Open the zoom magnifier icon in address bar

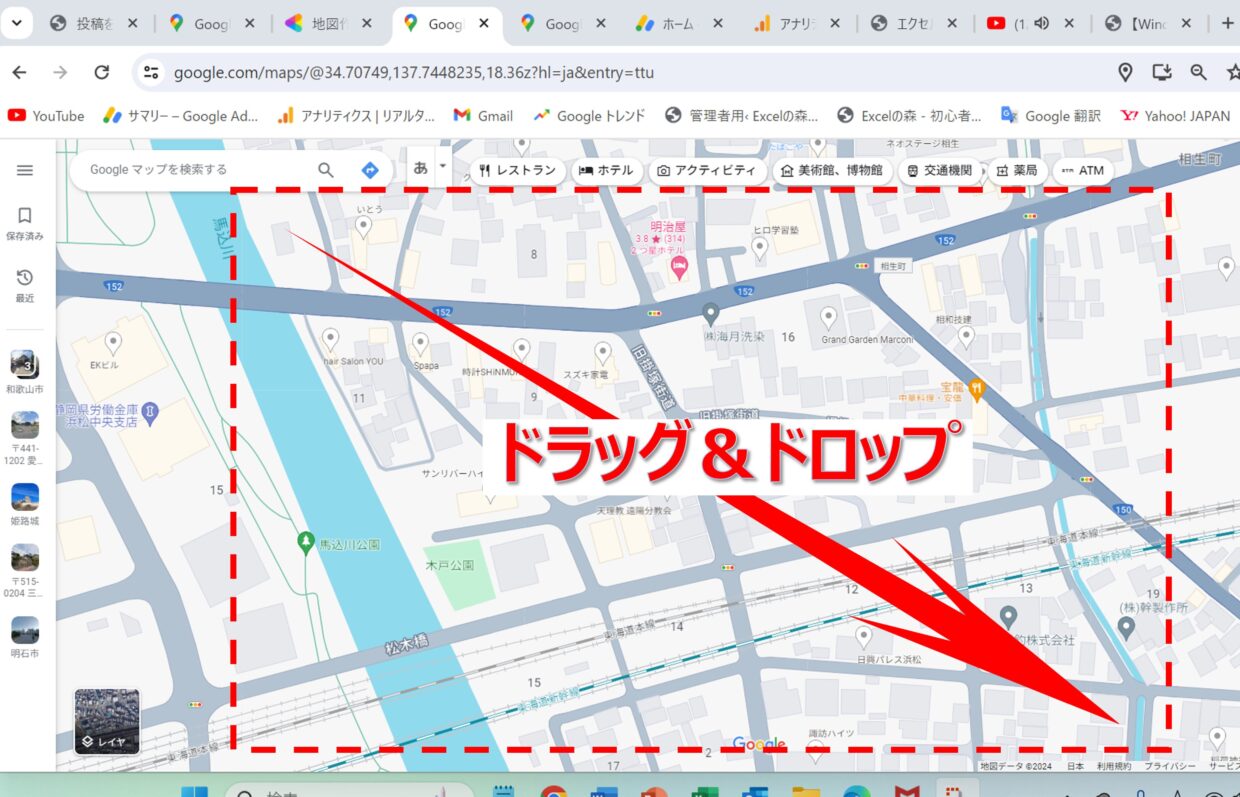(x=1198, y=72)
